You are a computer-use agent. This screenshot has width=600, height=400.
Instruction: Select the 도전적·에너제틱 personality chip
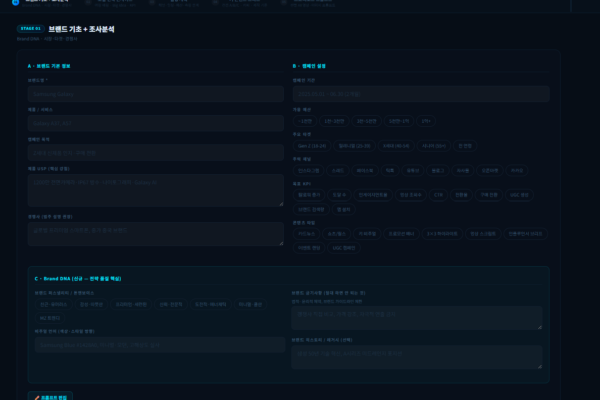[x=211, y=305]
